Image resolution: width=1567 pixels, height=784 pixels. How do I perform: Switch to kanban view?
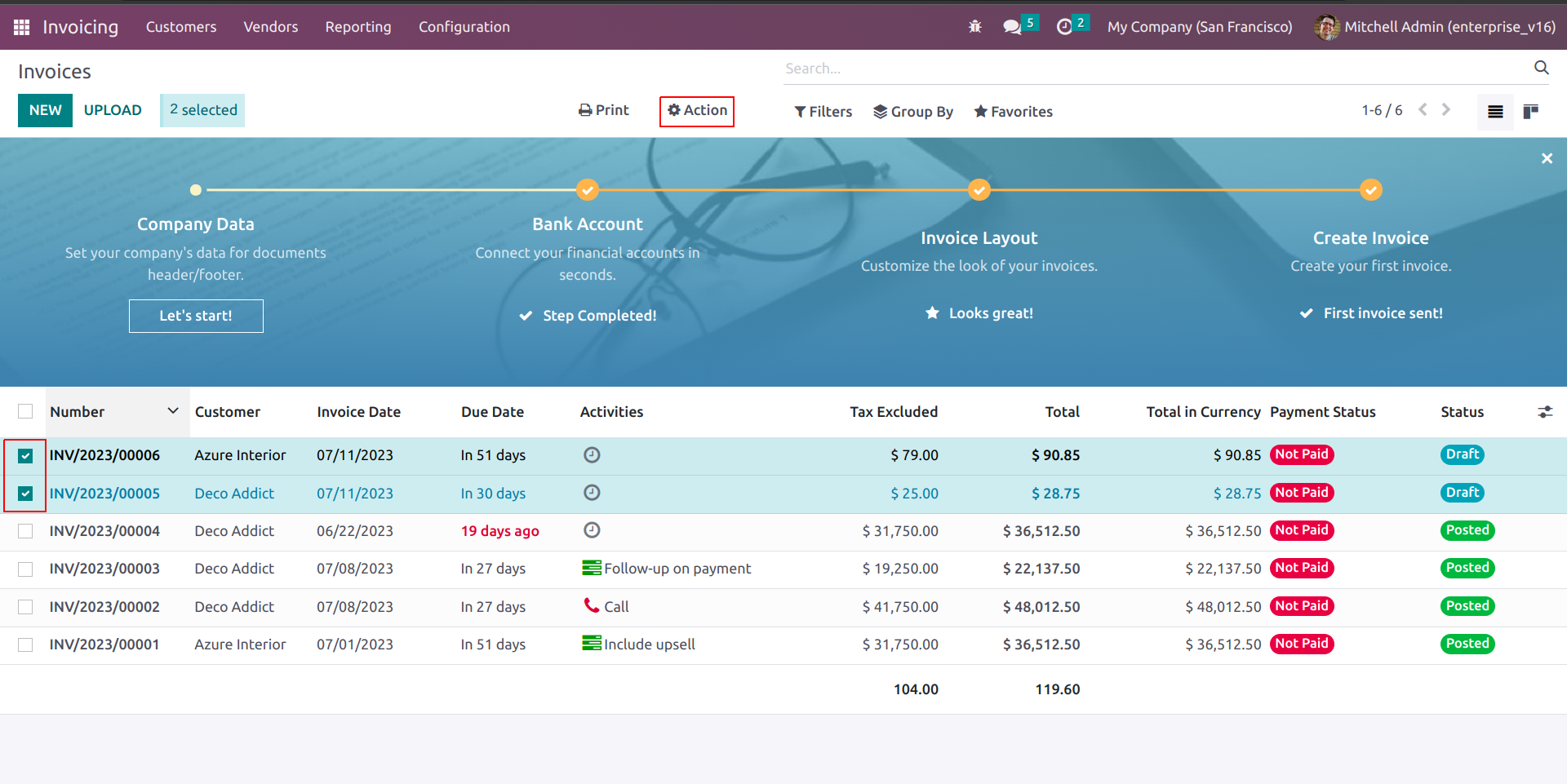(1531, 112)
